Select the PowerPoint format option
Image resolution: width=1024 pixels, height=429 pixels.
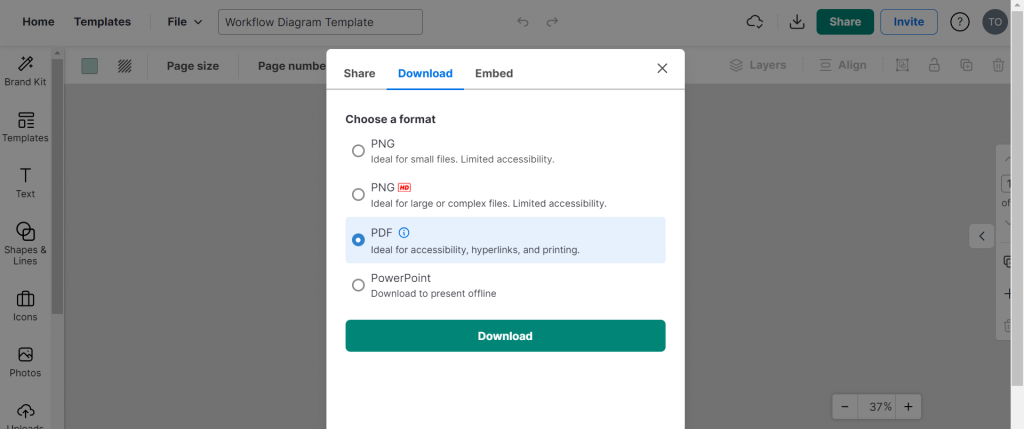(x=358, y=285)
